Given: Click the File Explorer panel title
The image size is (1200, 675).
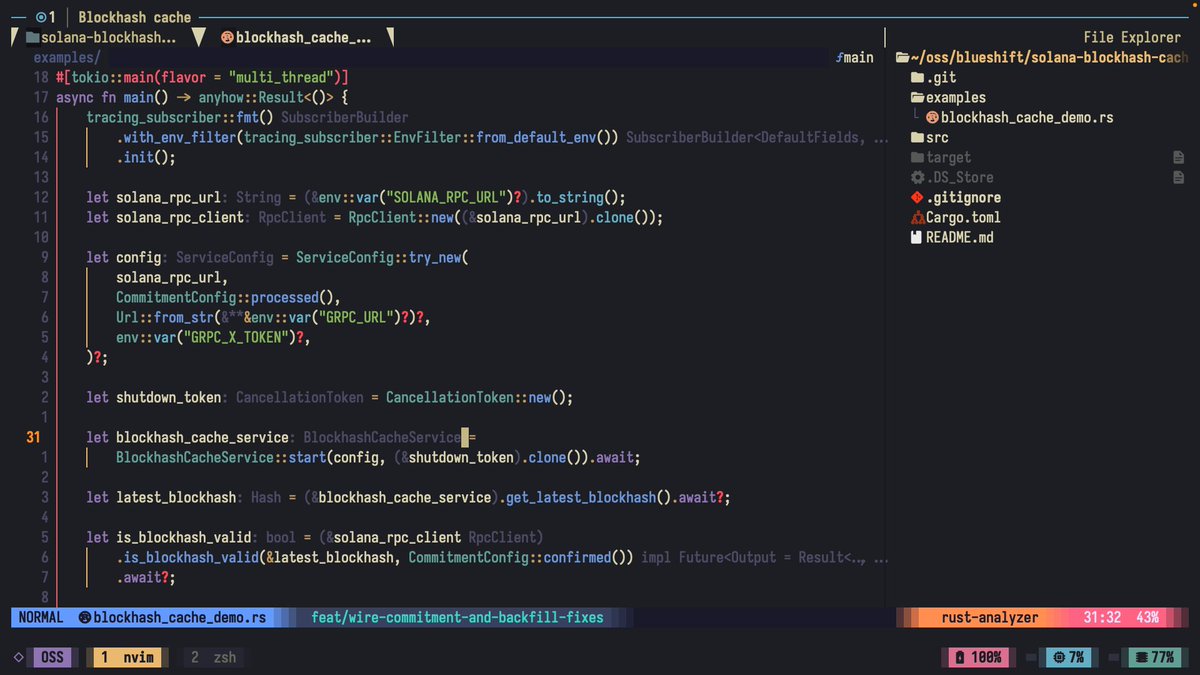Looking at the screenshot, I should click(x=1132, y=37).
